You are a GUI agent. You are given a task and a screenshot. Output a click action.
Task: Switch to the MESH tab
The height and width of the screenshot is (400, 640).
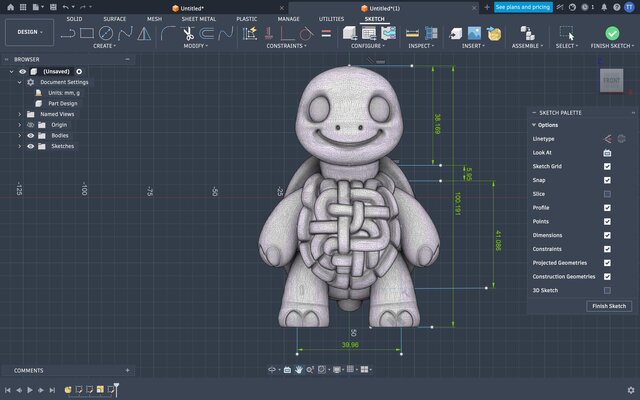tap(154, 19)
